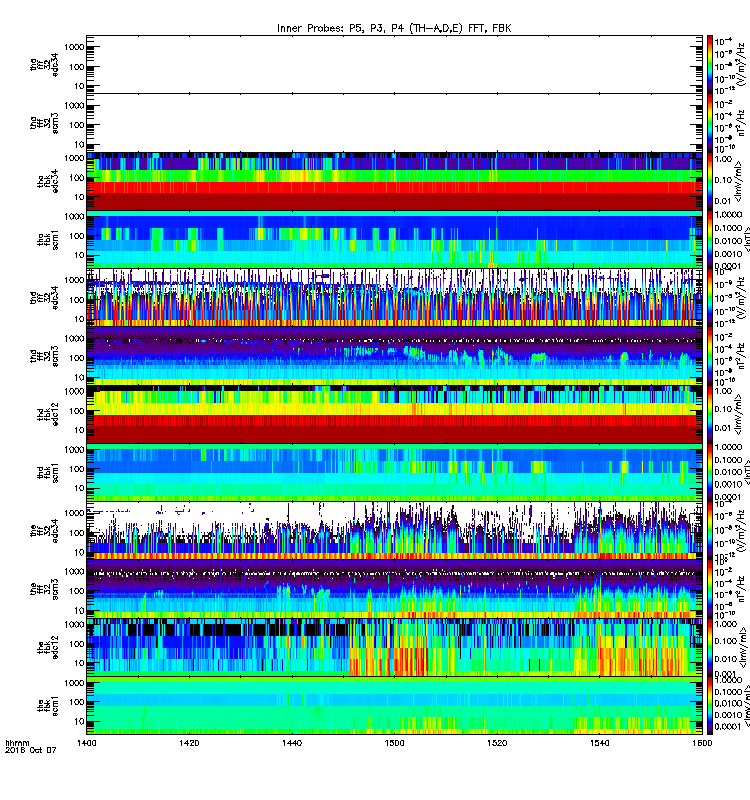Click the color bar beside the fbk scm1 panel
Image resolution: width=750 pixels, height=800 pixels.
710,706
